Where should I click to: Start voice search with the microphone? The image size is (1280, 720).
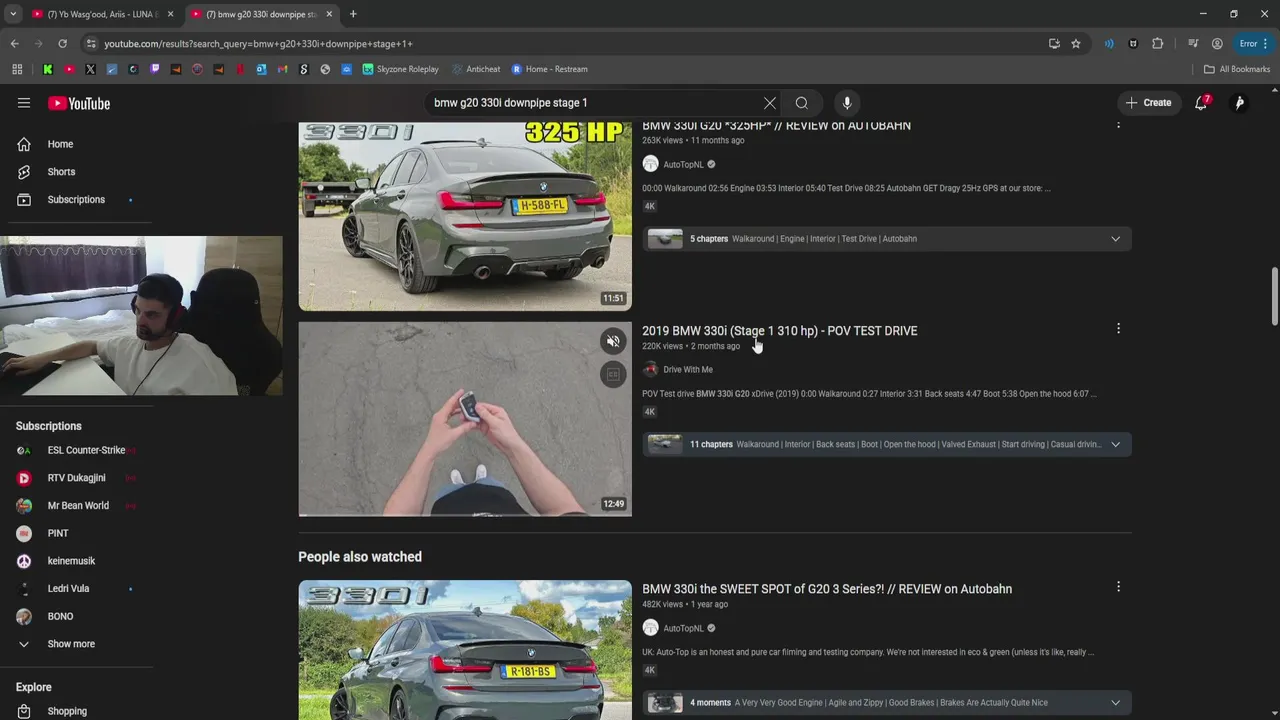point(847,103)
